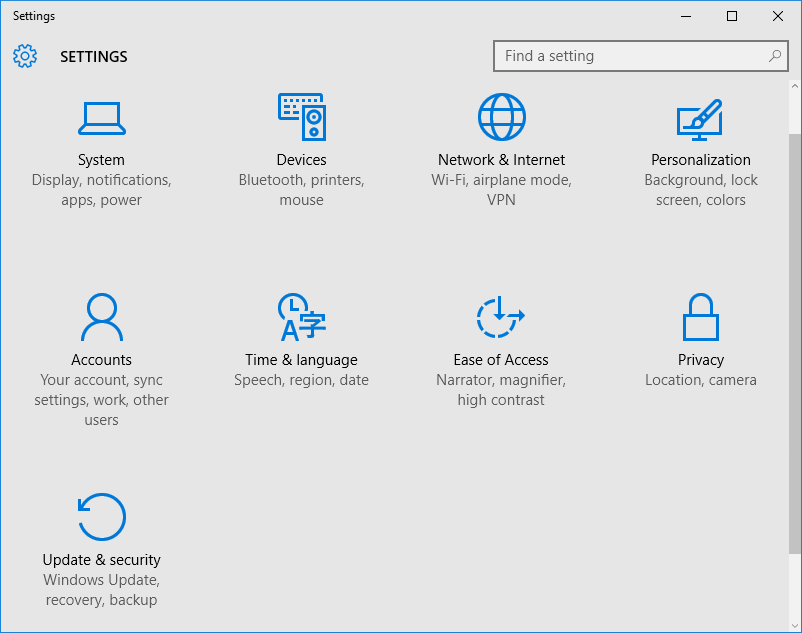This screenshot has width=802, height=633.
Task: Open the System laptop icon
Action: (102, 118)
